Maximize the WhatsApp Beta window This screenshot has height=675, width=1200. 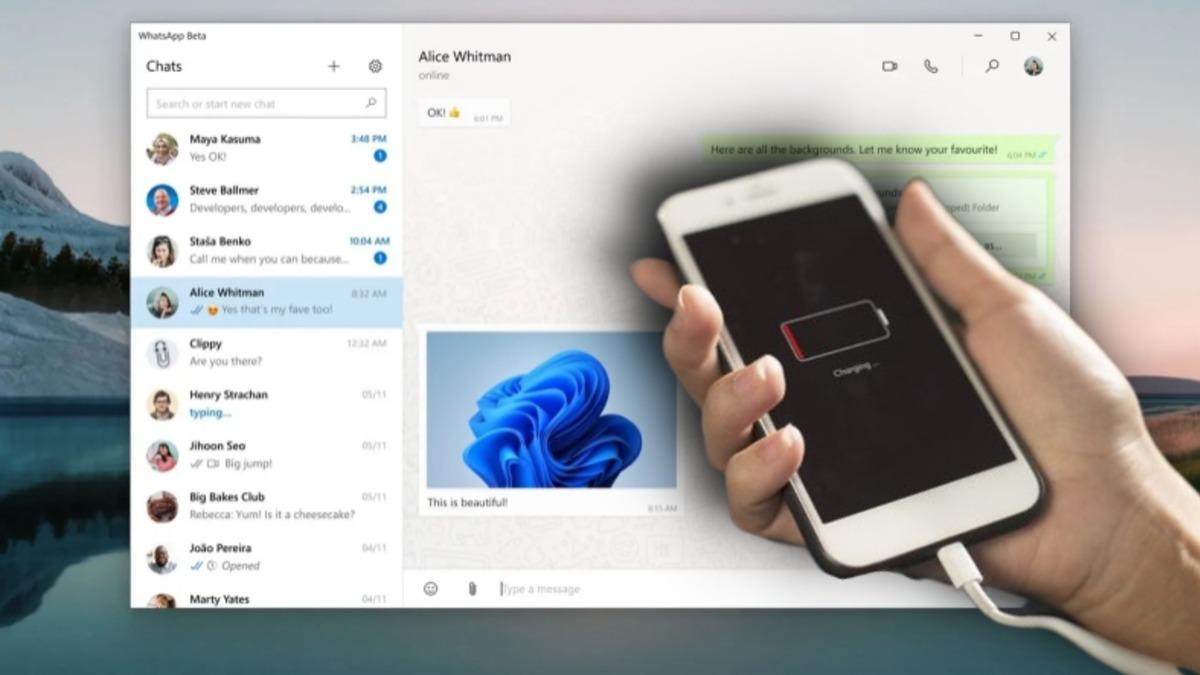1015,36
